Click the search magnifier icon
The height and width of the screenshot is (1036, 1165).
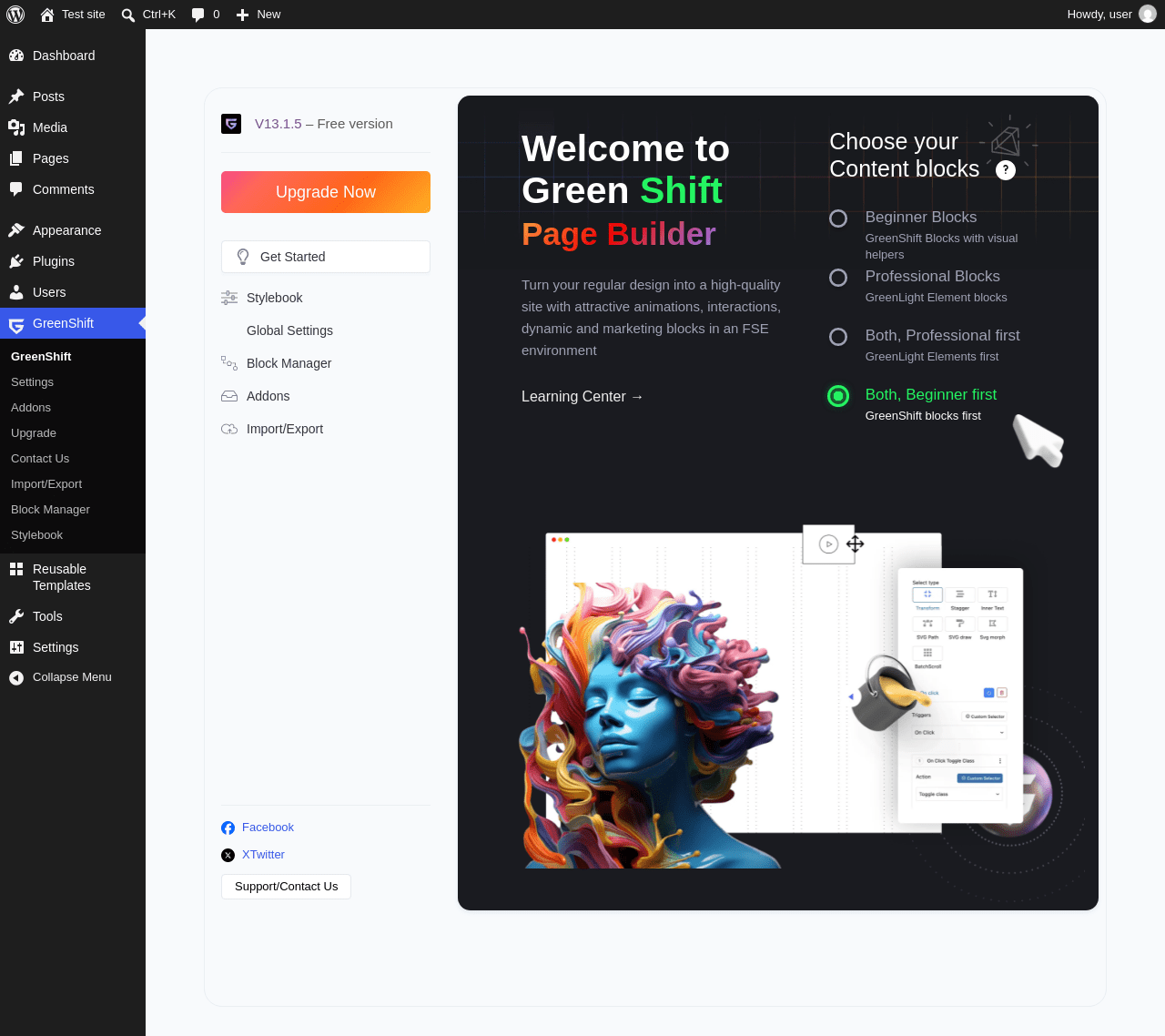[x=128, y=15]
